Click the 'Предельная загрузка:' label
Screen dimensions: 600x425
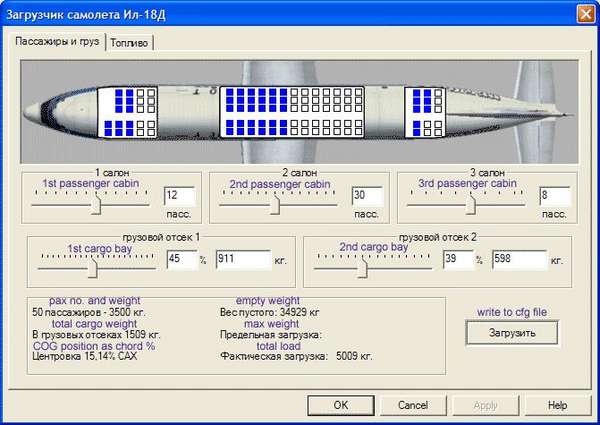[271, 335]
